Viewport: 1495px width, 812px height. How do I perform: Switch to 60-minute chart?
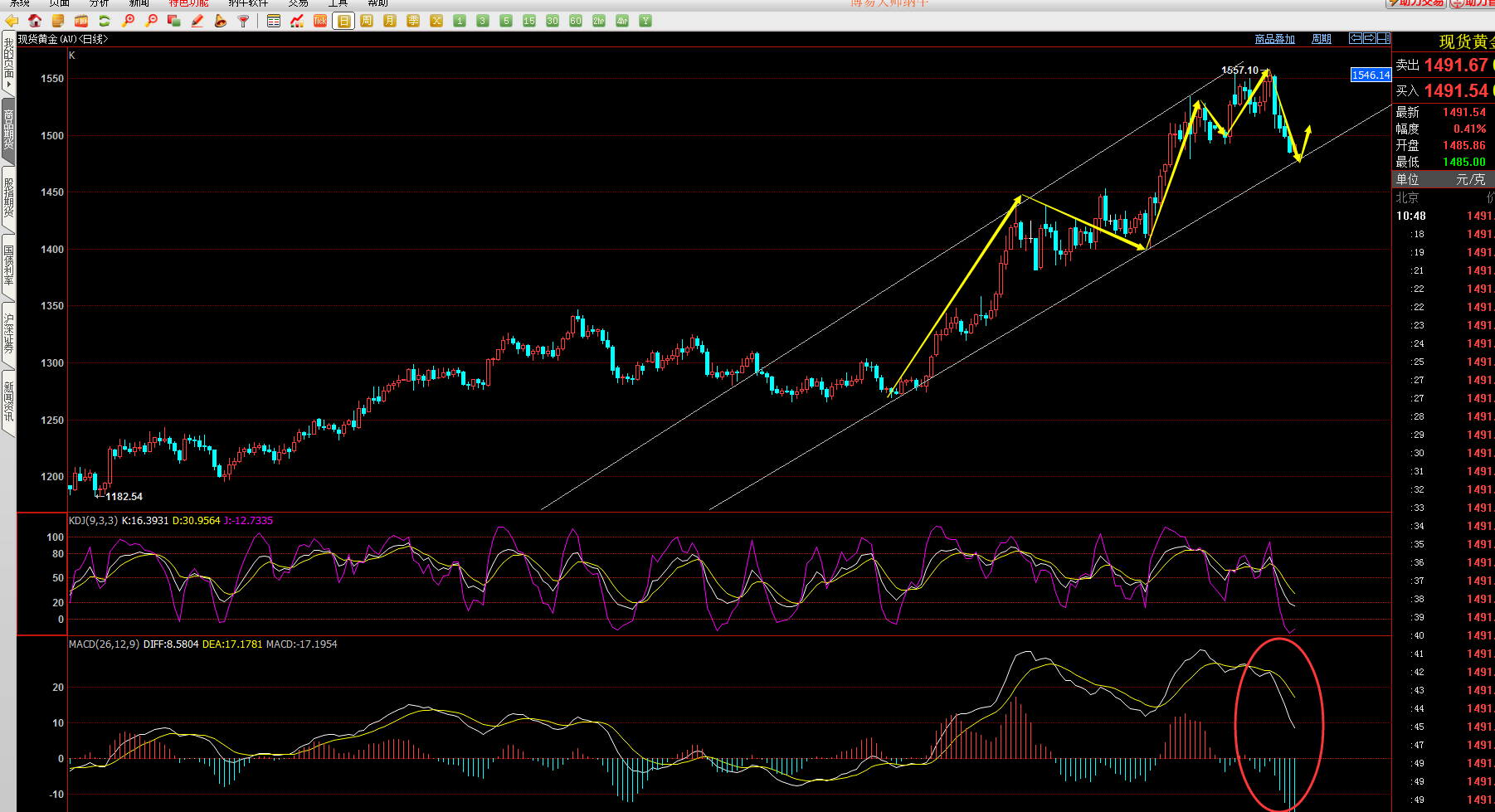(x=576, y=21)
